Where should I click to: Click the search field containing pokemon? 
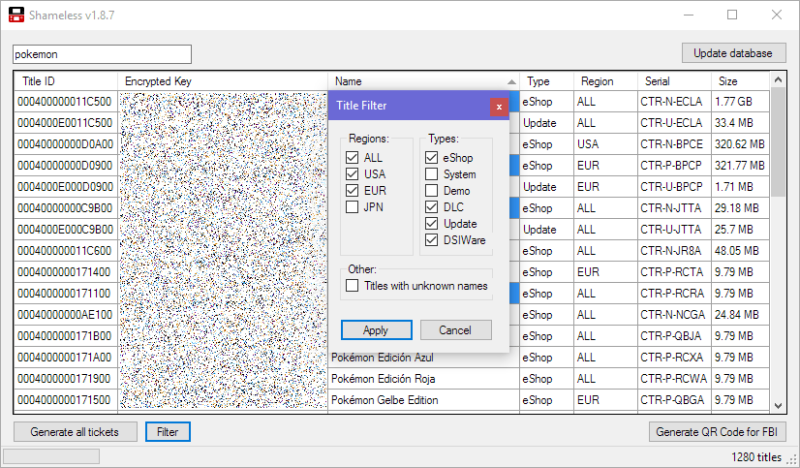[102, 54]
